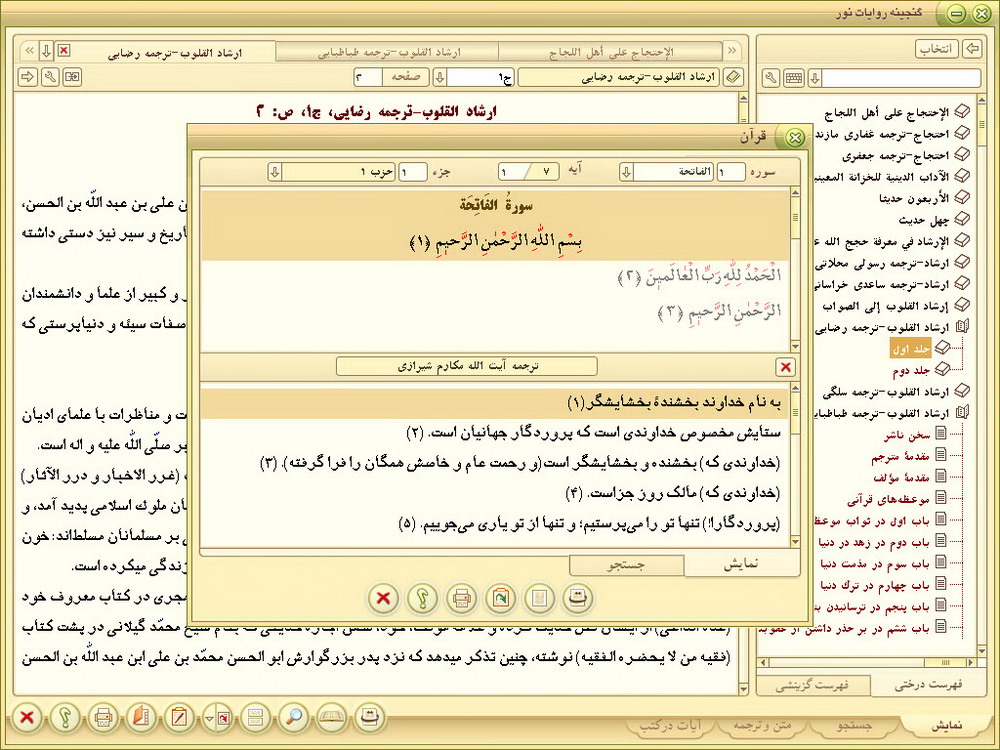Open the آیات در کتب bottom tab

pos(671,726)
